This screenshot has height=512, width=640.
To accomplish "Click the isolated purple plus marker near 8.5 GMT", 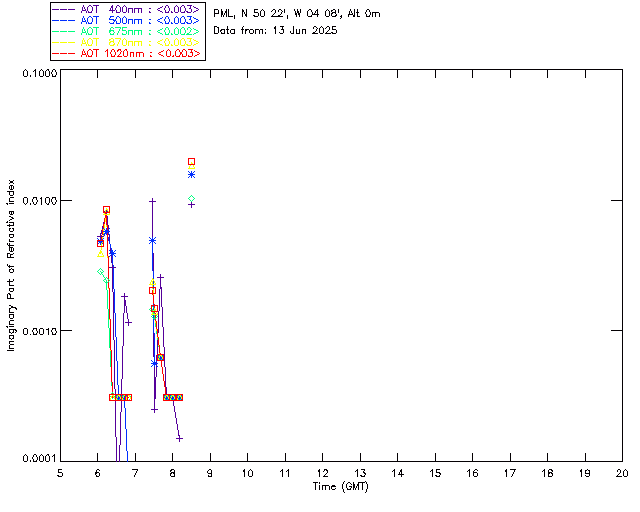I will [x=191, y=205].
